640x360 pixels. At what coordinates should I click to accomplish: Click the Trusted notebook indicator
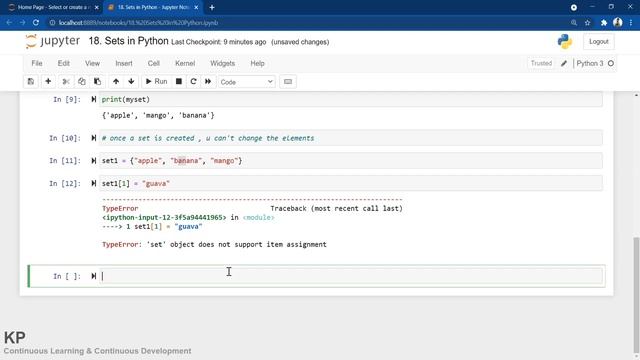point(541,63)
